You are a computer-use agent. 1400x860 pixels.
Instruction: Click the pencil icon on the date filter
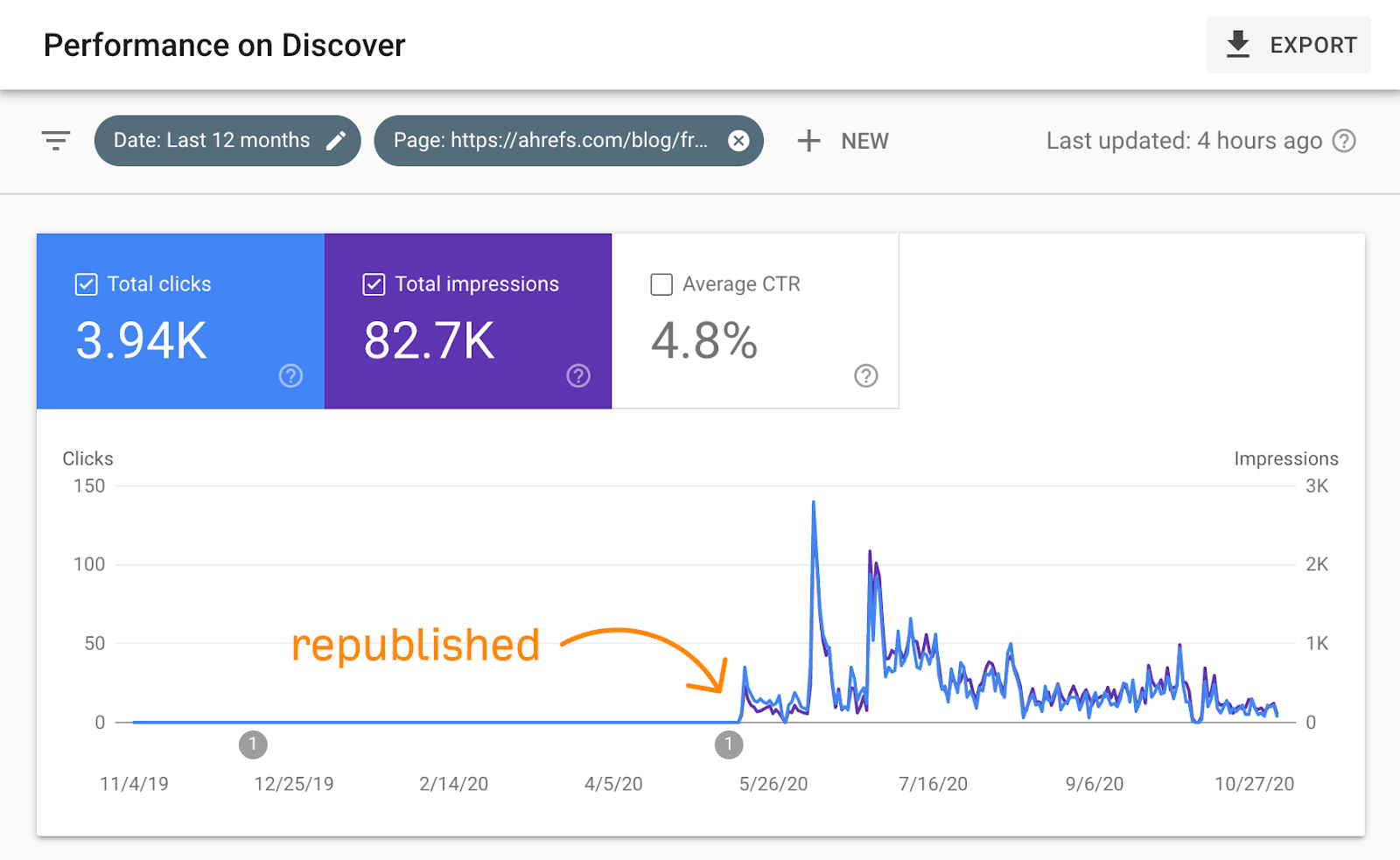[x=336, y=140]
